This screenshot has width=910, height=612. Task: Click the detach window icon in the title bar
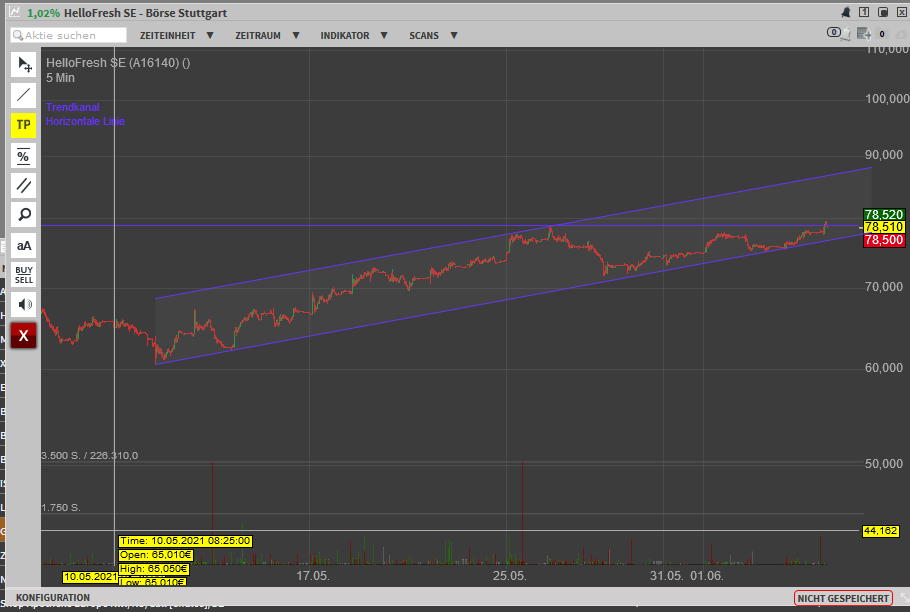[883, 12]
